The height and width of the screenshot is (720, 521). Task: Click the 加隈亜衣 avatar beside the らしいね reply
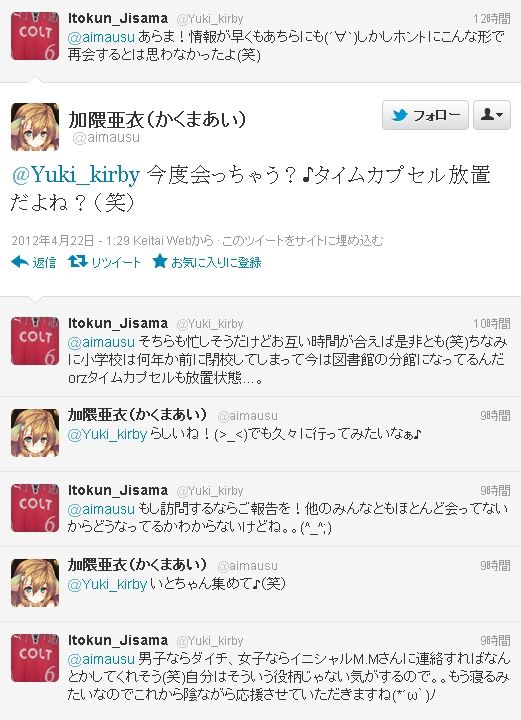coord(35,433)
